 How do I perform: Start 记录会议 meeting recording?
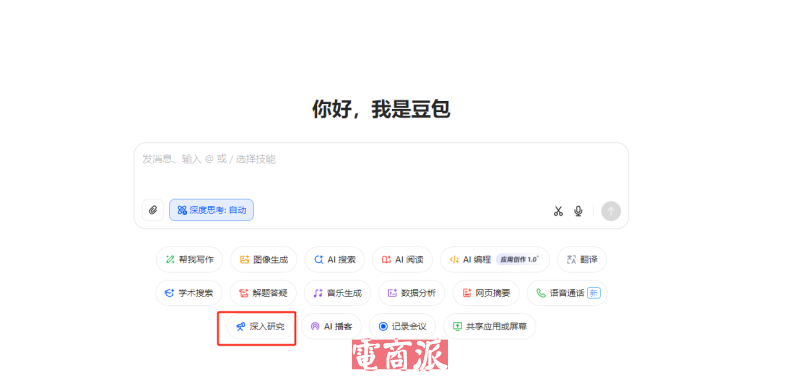tap(402, 327)
